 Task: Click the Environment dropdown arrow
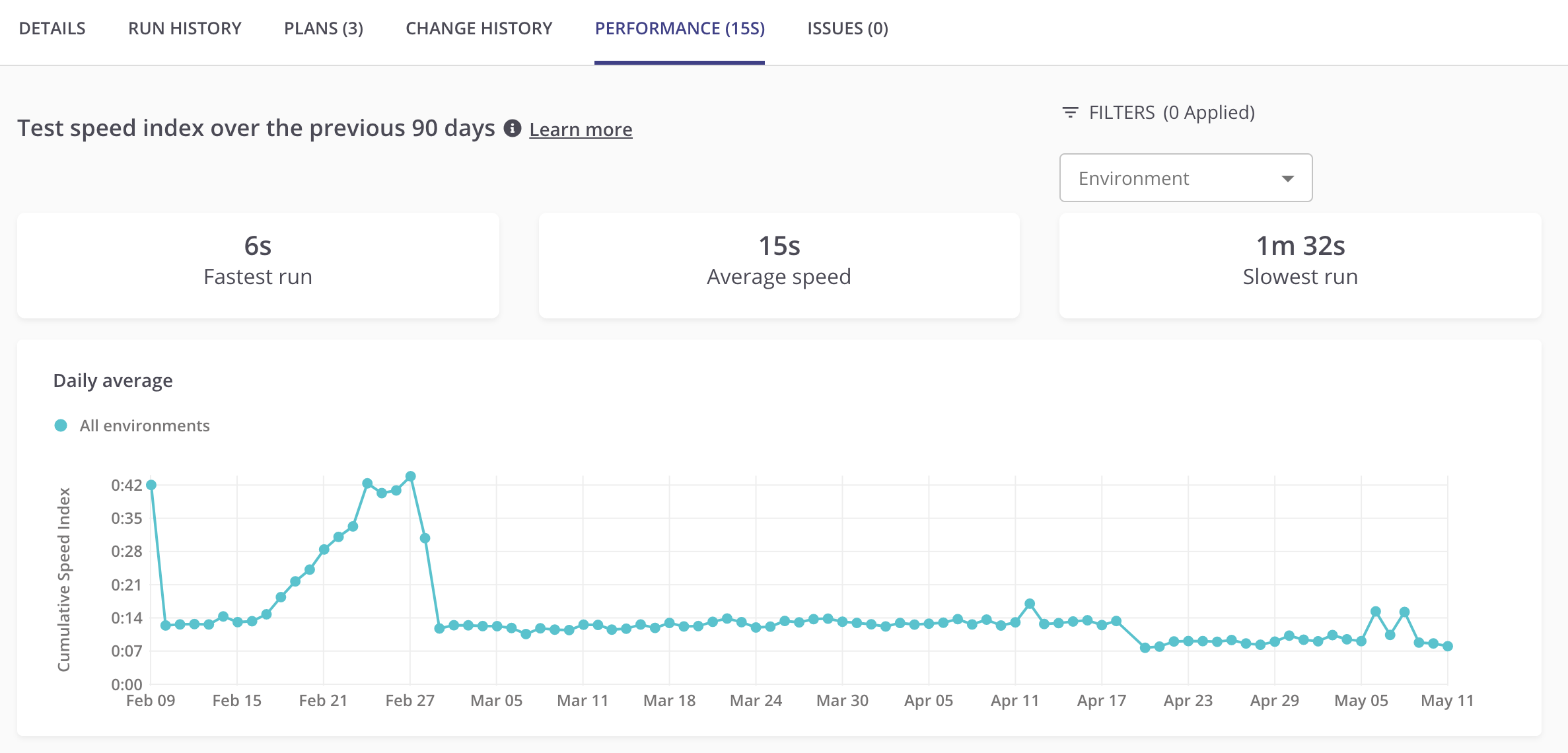pos(1287,178)
